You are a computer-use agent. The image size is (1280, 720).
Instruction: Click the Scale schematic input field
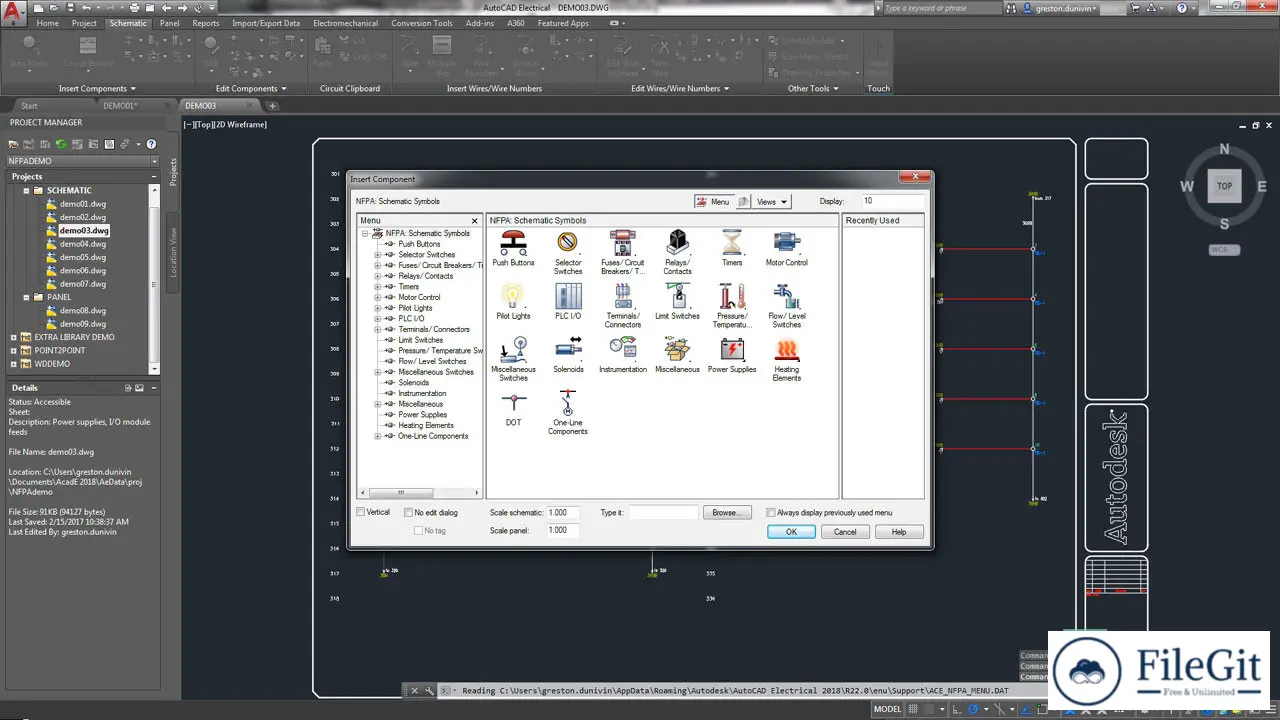point(563,513)
